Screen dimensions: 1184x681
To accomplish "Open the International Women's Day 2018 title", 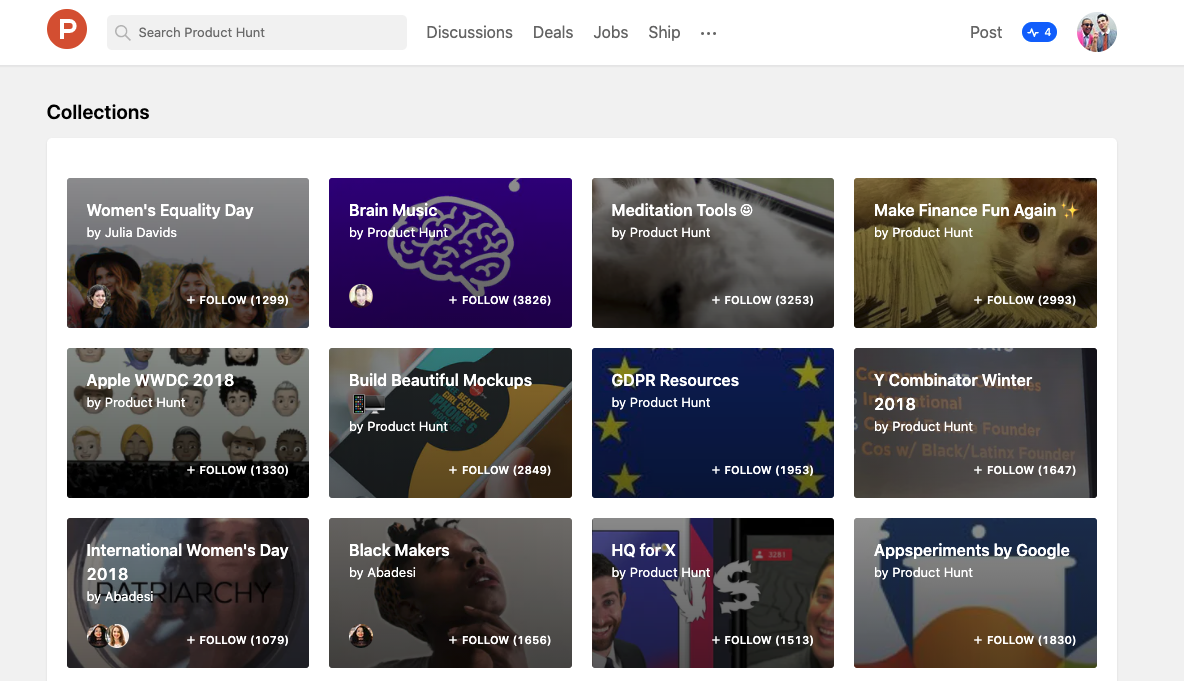I will tap(187, 562).
